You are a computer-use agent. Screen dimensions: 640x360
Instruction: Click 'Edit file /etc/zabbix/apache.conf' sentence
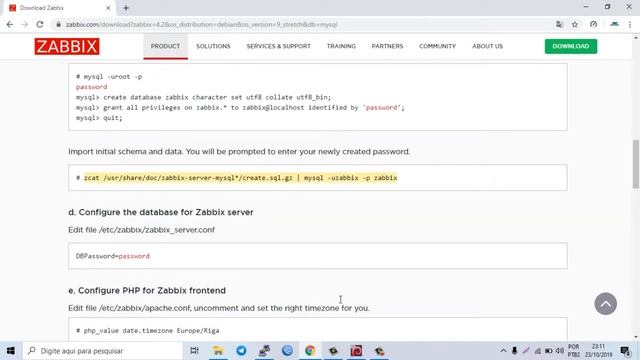219,308
